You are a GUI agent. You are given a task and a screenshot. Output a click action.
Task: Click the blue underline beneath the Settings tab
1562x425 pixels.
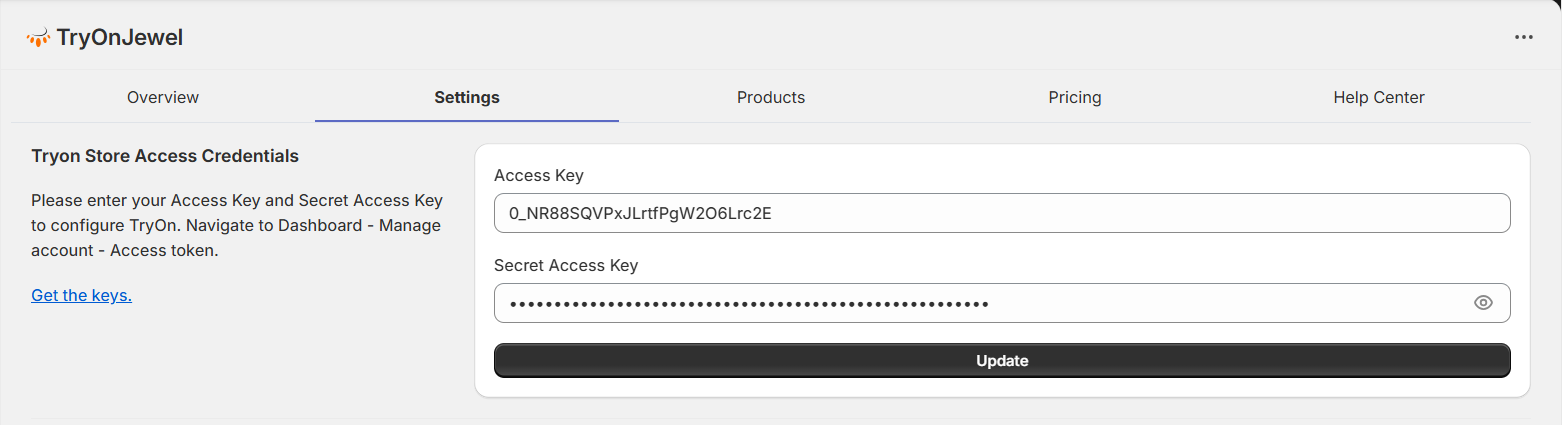[466, 120]
